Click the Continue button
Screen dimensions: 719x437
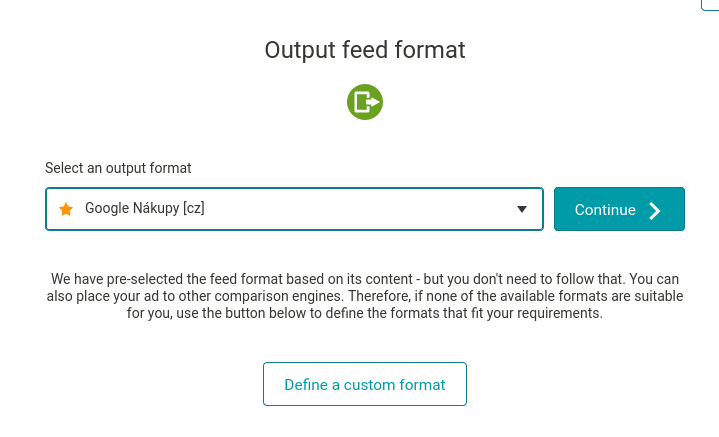pyautogui.click(x=619, y=209)
